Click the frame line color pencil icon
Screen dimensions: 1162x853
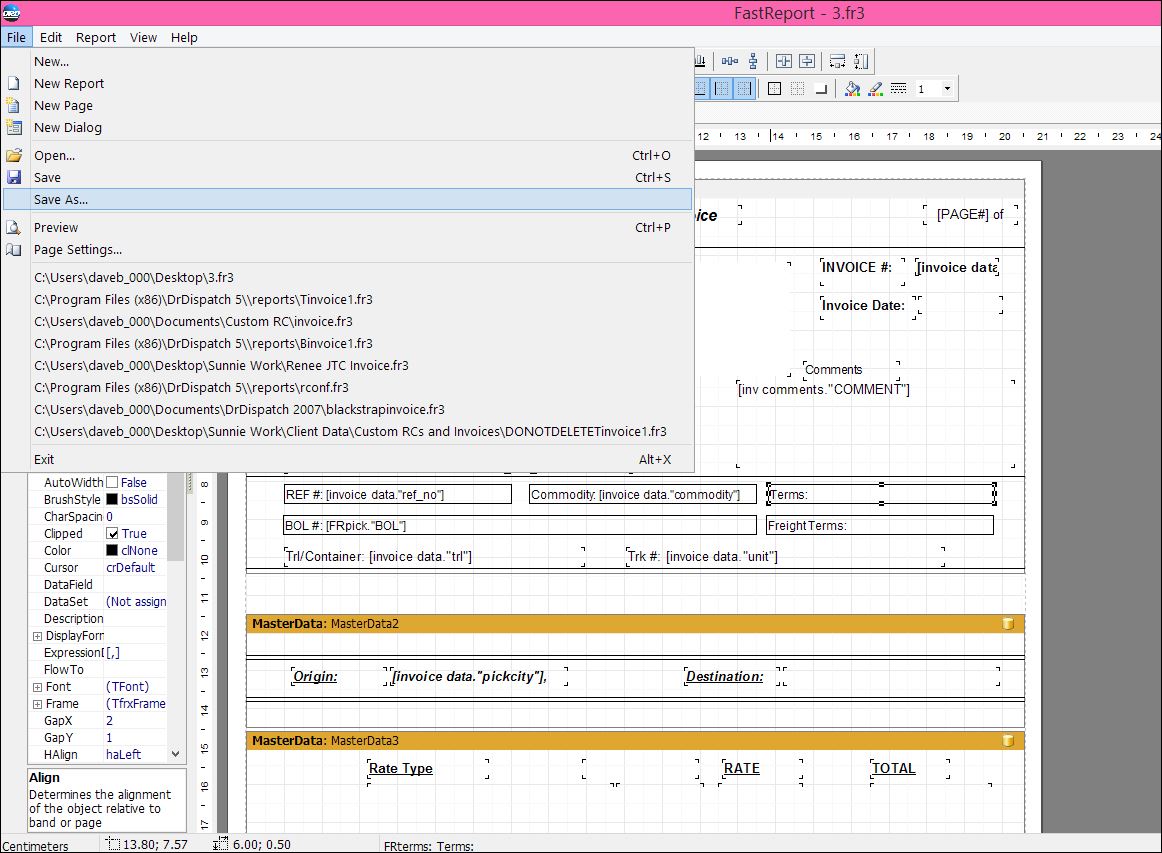pos(875,89)
